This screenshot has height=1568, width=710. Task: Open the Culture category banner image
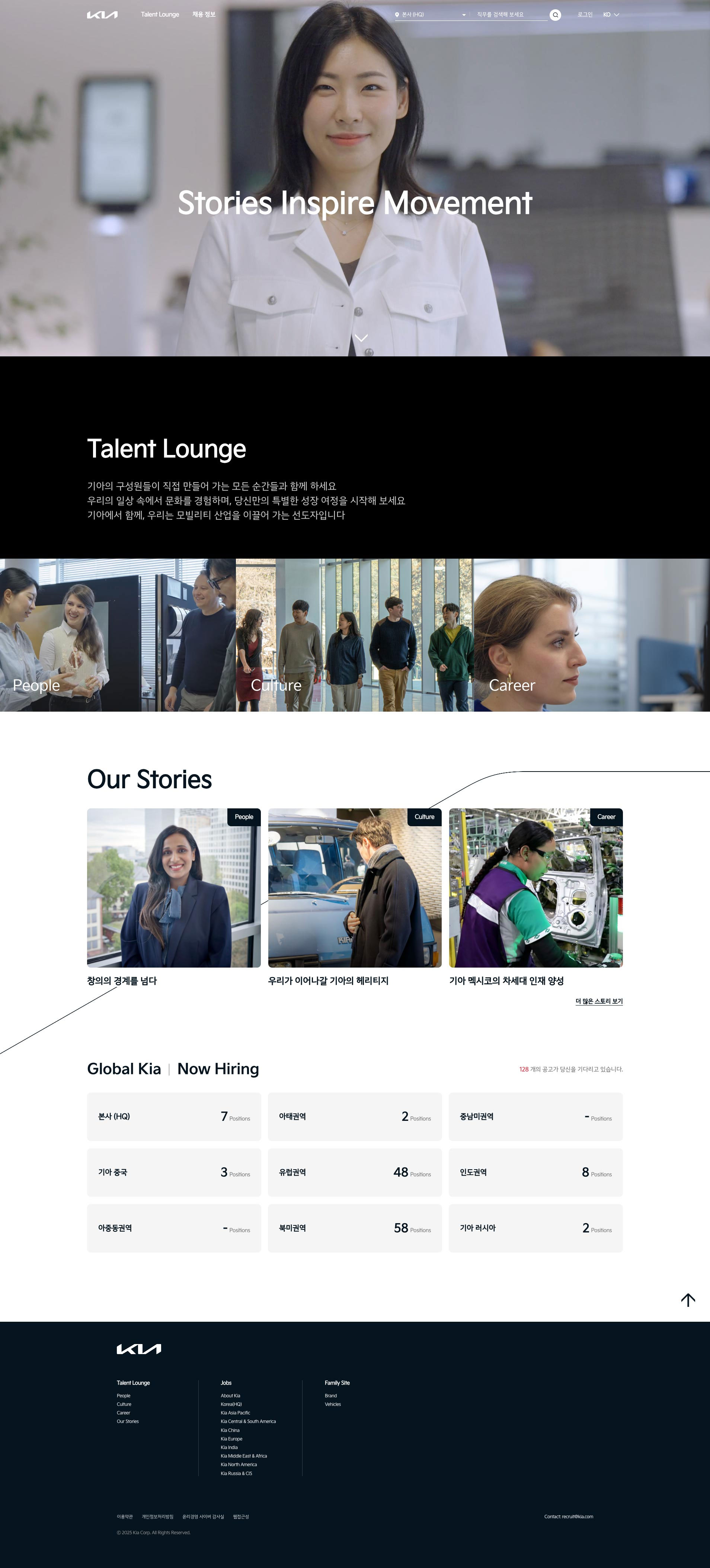coord(355,635)
